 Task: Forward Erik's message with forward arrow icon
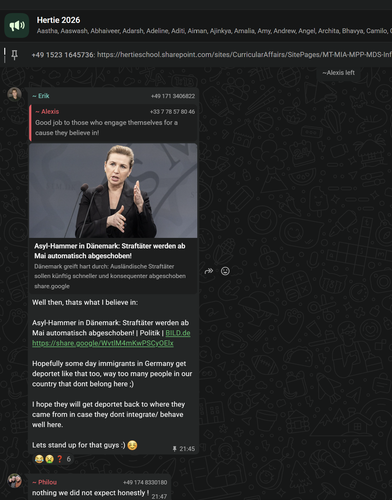click(209, 271)
